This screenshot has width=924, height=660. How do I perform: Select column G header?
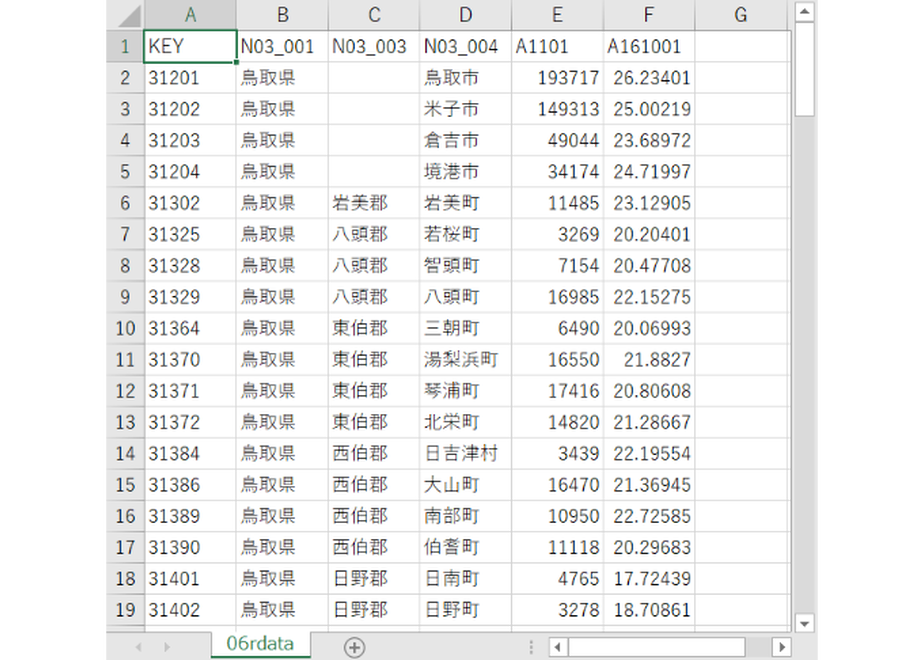click(x=741, y=15)
